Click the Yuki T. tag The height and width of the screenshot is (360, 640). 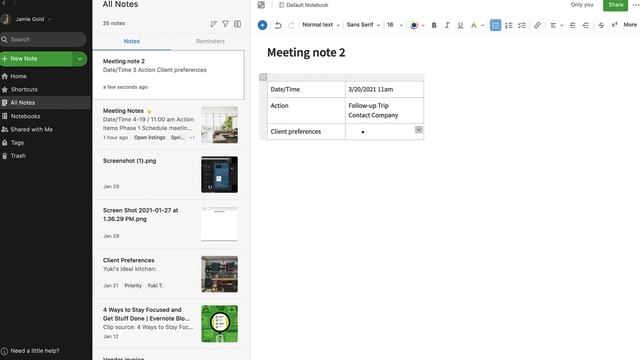(x=155, y=286)
